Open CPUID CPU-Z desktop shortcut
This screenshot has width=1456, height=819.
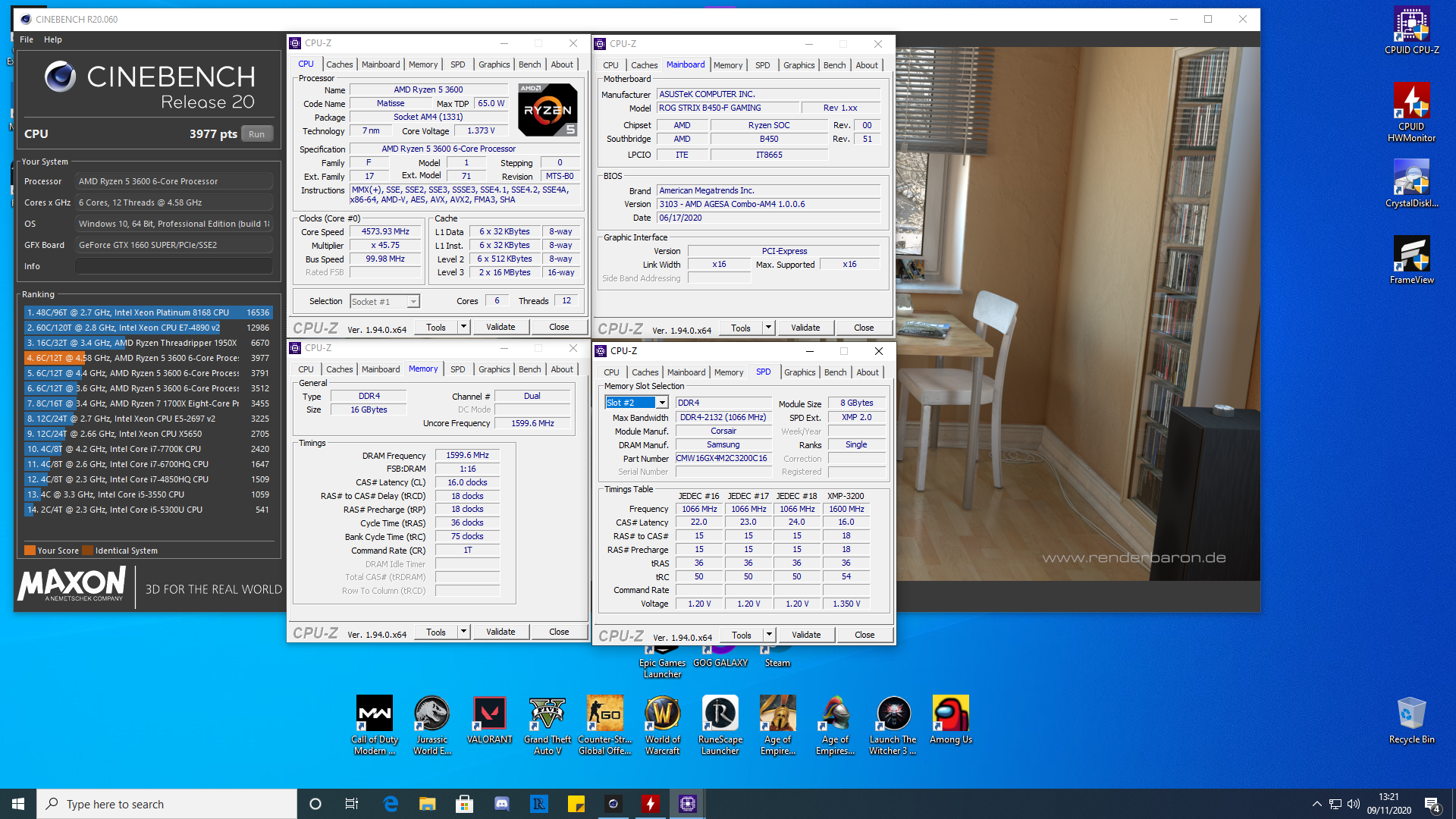(x=1411, y=30)
